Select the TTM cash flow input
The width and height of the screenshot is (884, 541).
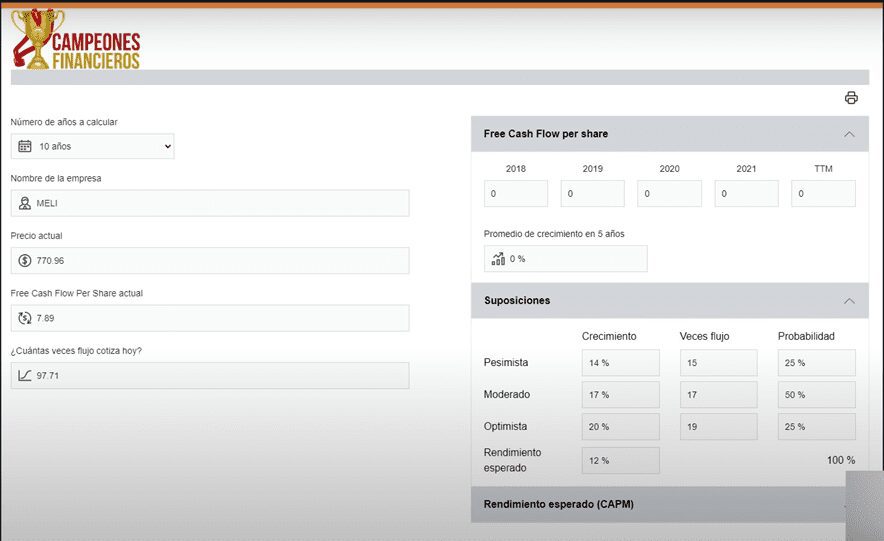(x=823, y=194)
